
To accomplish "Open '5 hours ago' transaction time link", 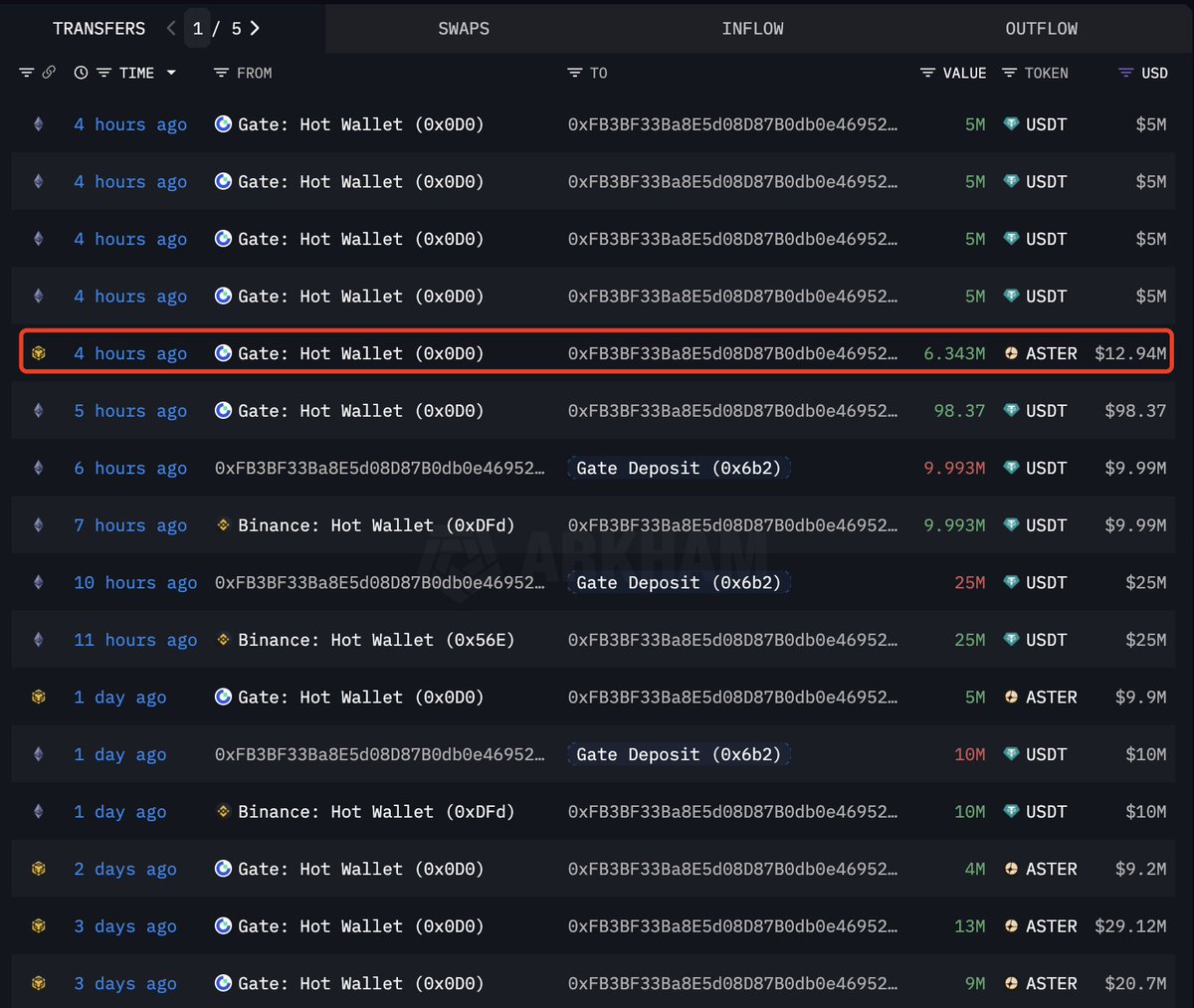I will click(130, 411).
